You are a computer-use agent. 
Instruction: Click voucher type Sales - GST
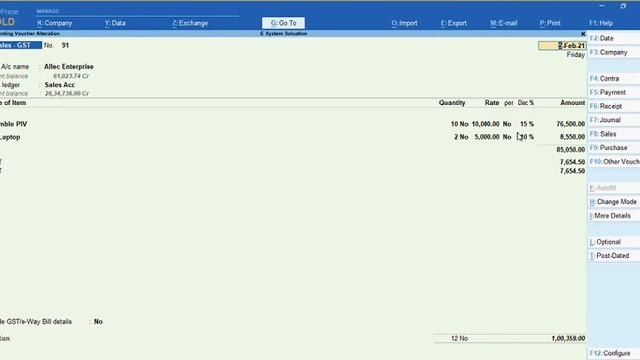click(20, 45)
